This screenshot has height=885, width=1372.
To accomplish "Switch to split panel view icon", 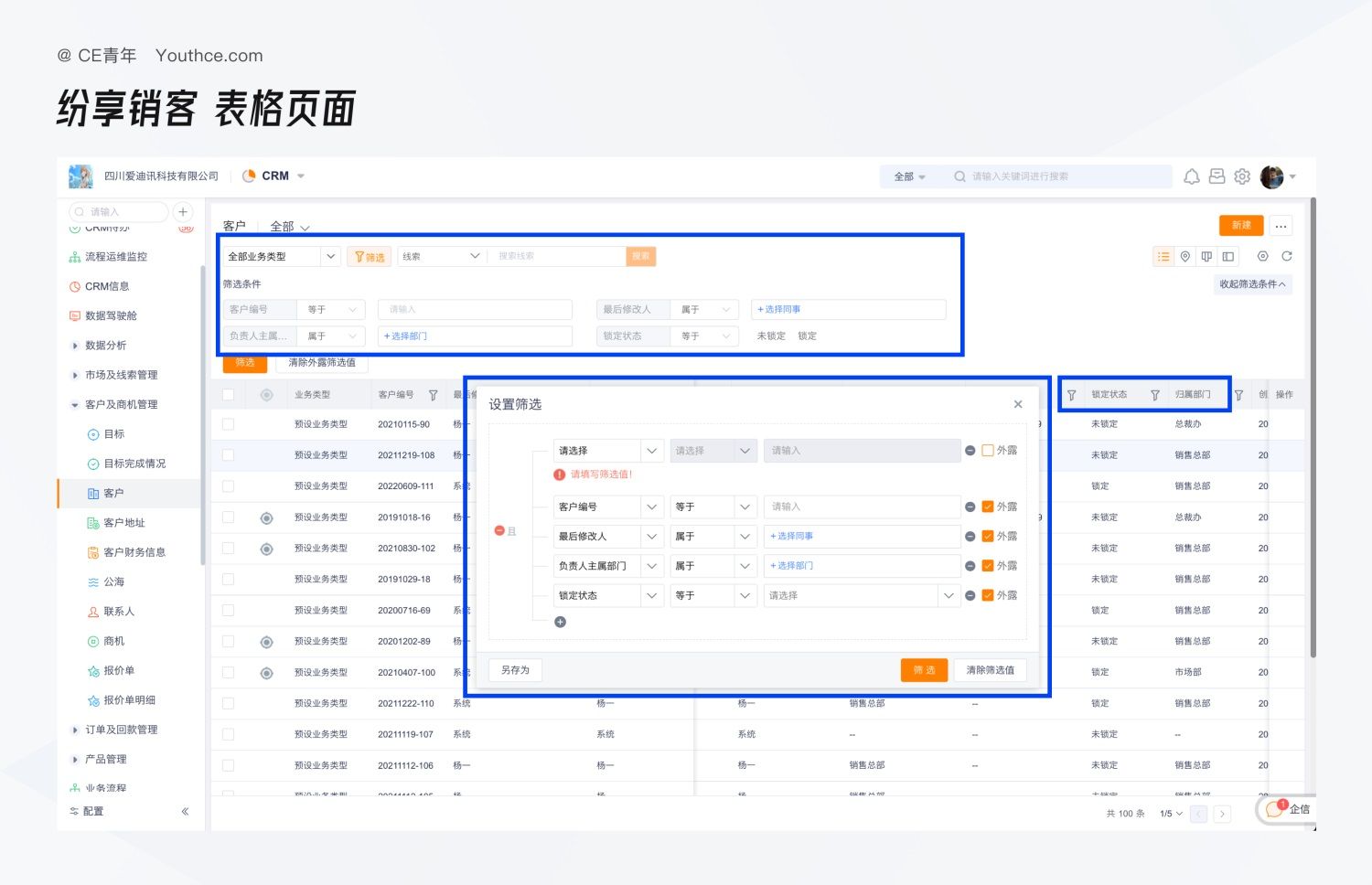I will coord(1228,257).
